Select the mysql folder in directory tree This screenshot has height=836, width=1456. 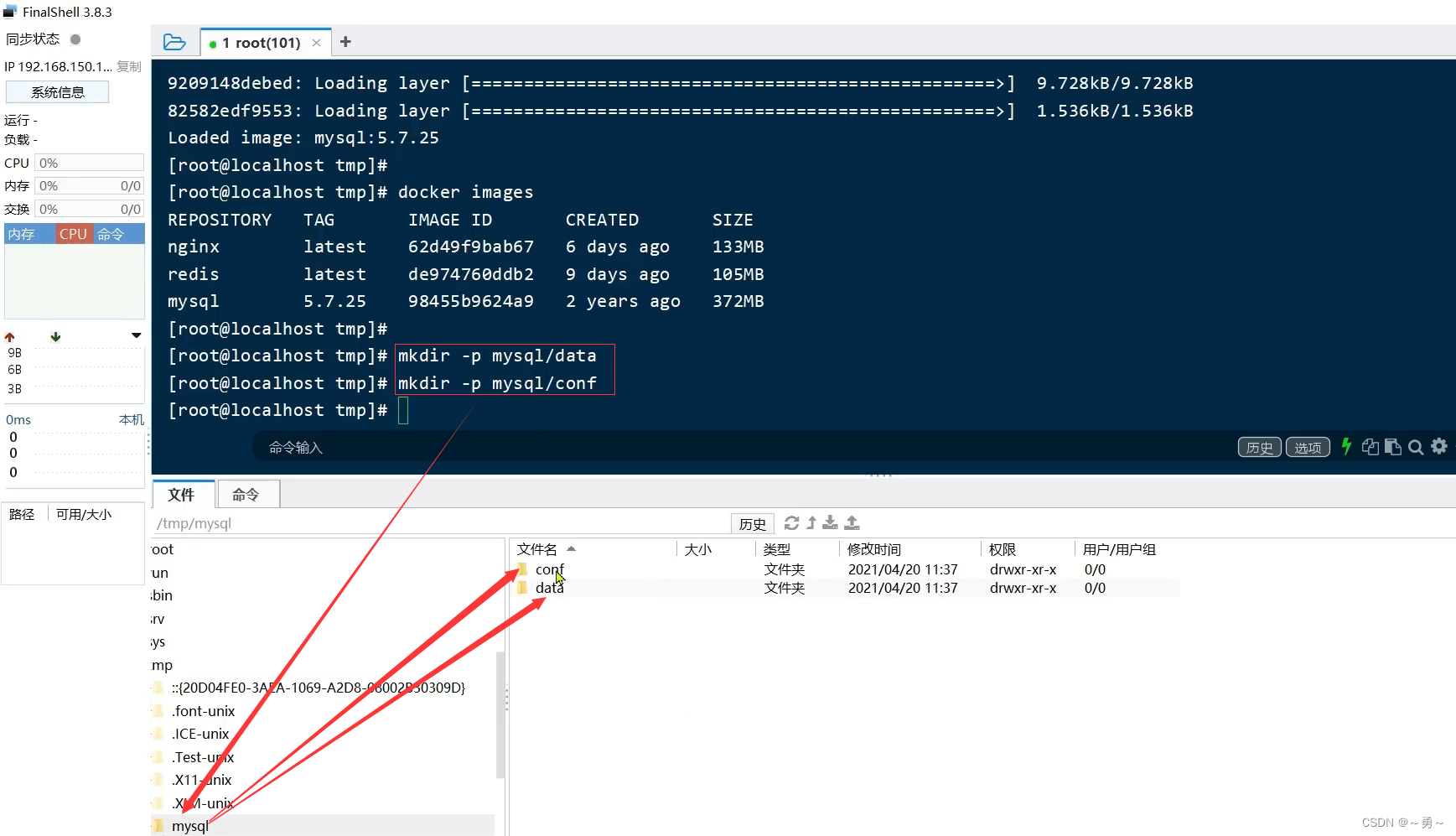click(190, 826)
